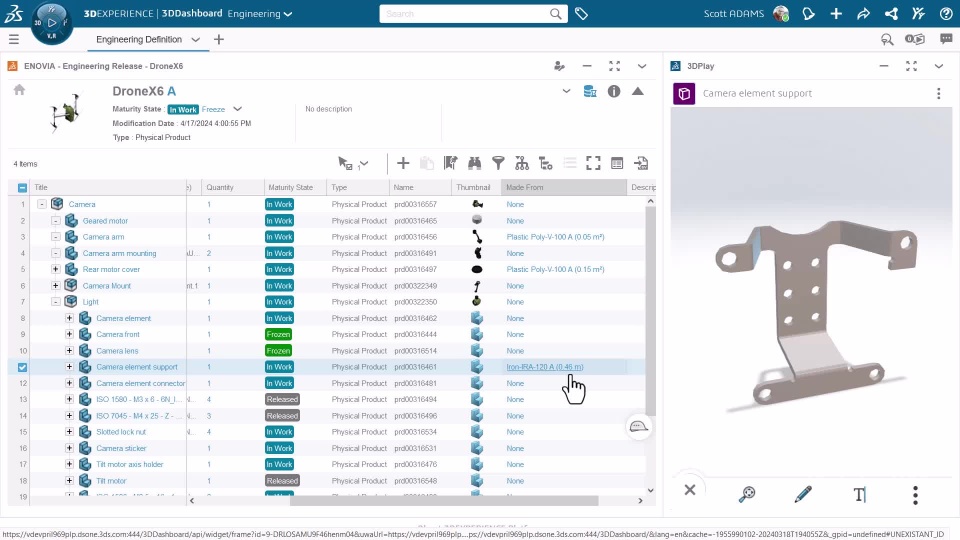Click the fullscreen brackets icon in toolbar

click(593, 163)
